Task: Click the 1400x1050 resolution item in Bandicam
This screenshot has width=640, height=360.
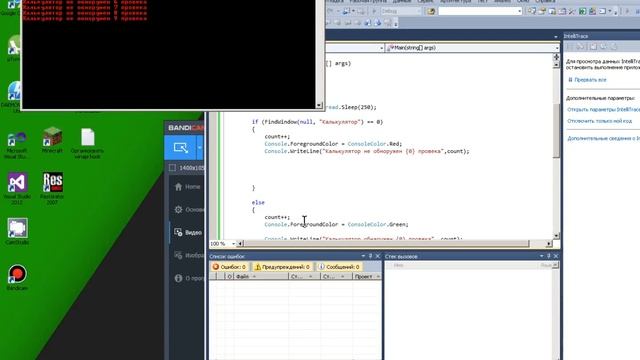Action: point(187,168)
